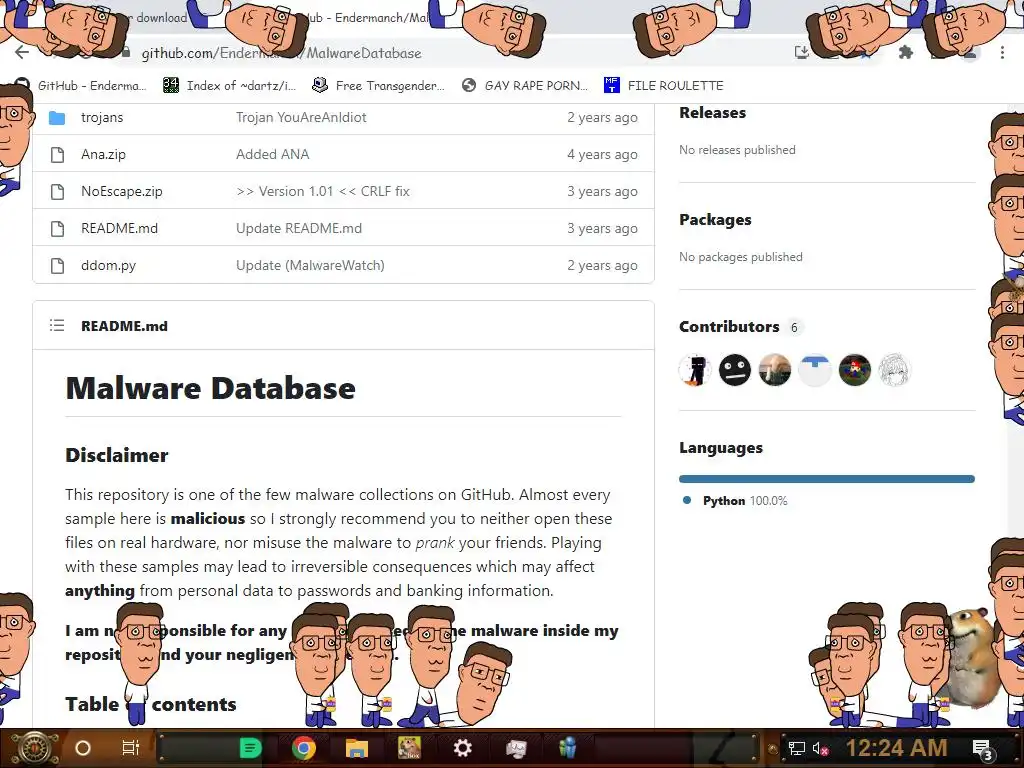
Task: Open the steampunk Start button
Action: click(x=34, y=748)
